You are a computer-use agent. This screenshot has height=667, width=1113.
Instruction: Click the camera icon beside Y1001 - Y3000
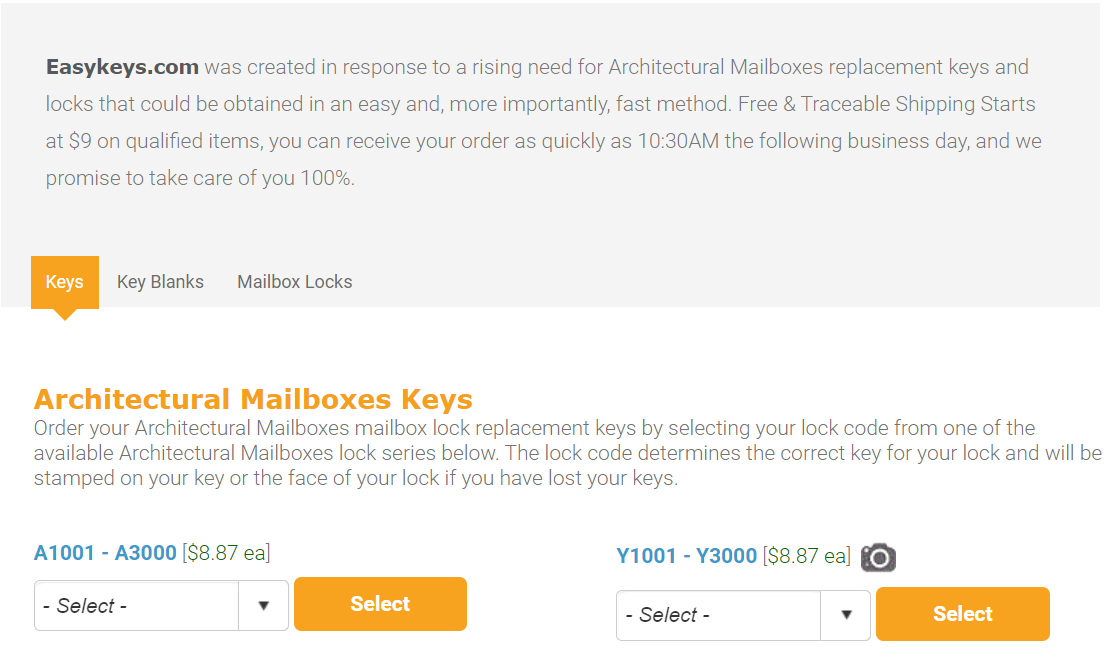[878, 558]
